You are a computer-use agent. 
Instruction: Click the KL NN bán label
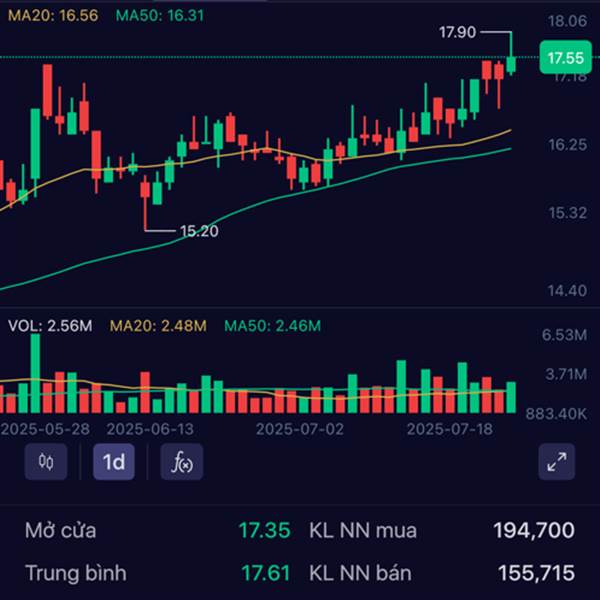pyautogui.click(x=360, y=573)
